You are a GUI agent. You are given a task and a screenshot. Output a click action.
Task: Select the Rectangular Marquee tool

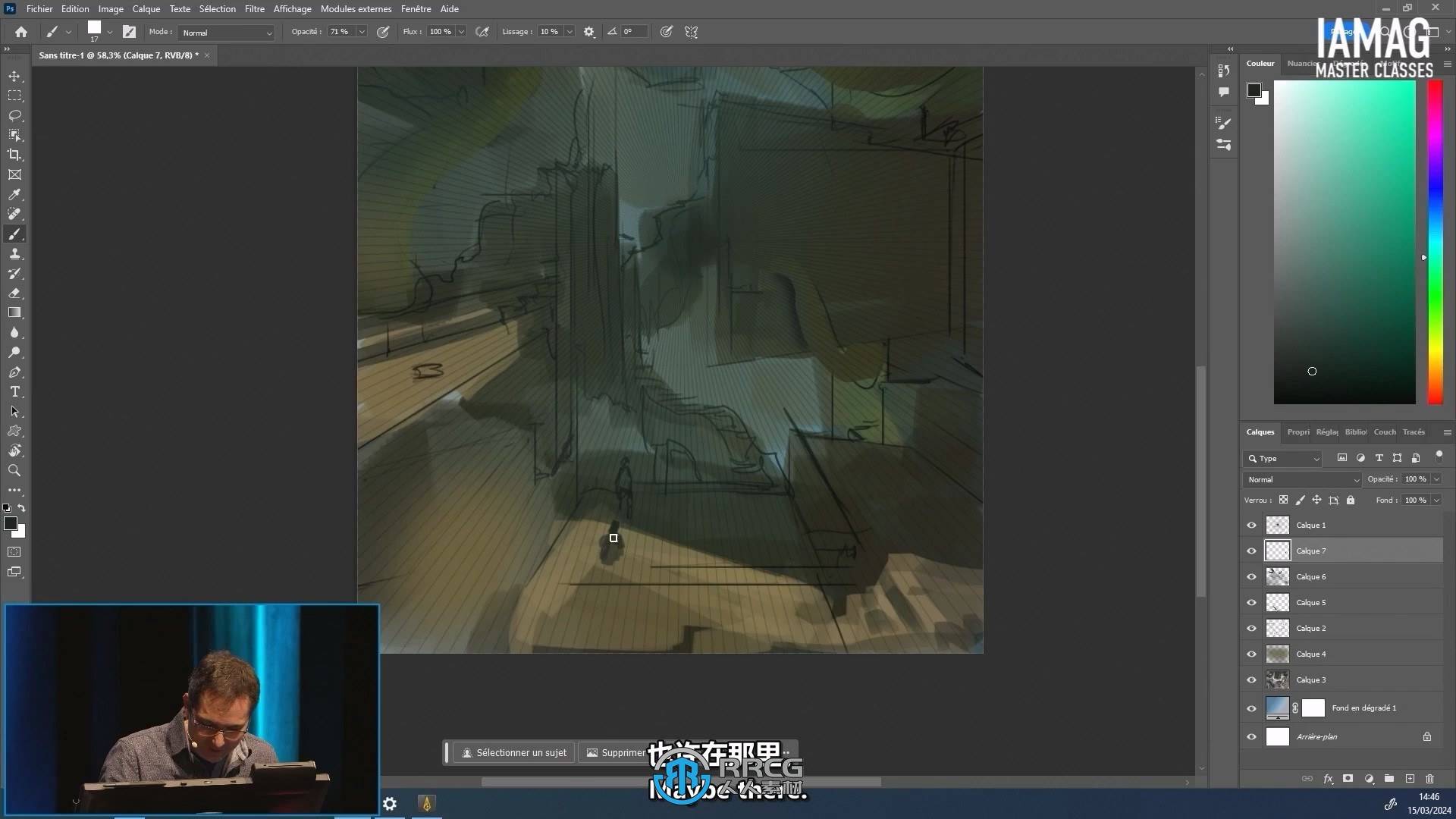pos(14,96)
